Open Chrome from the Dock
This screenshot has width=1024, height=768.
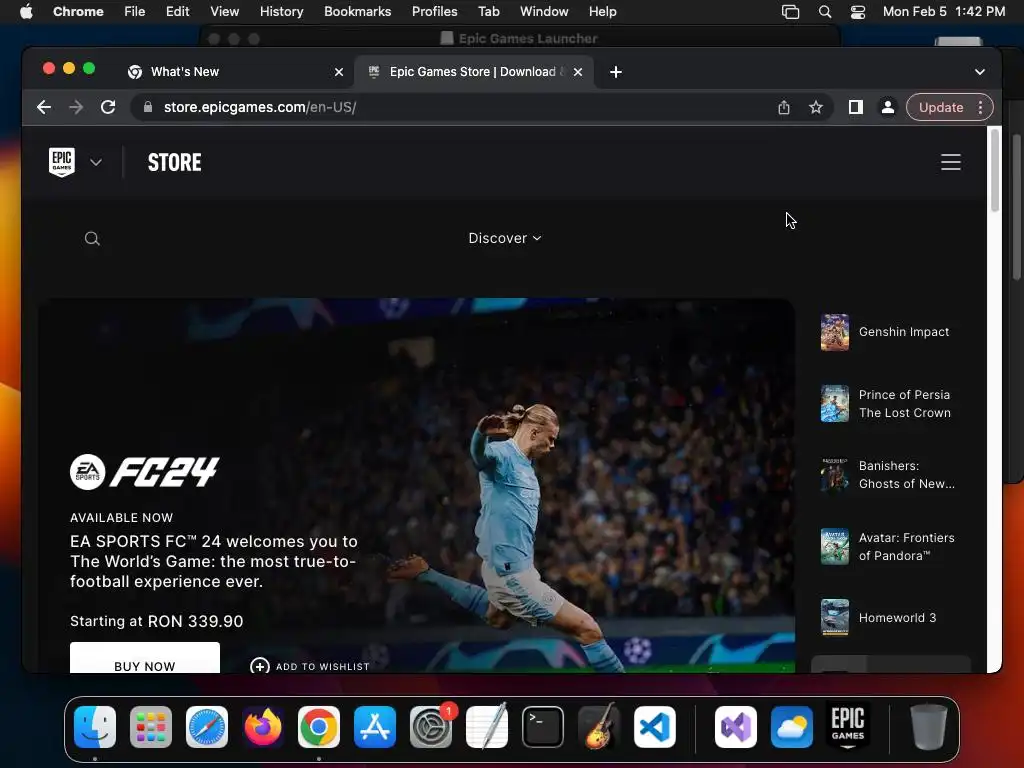[319, 727]
